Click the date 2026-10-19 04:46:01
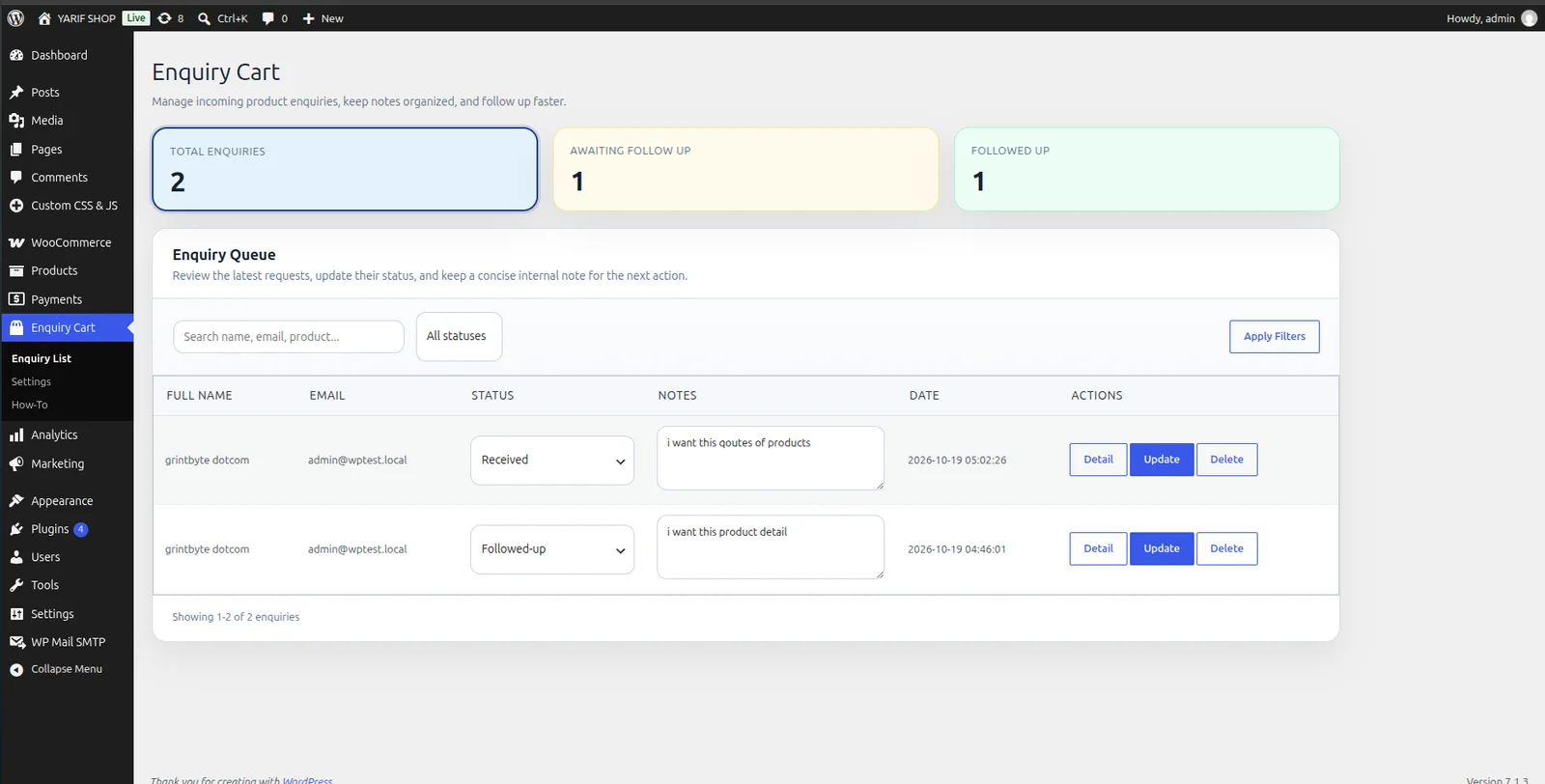 click(957, 549)
